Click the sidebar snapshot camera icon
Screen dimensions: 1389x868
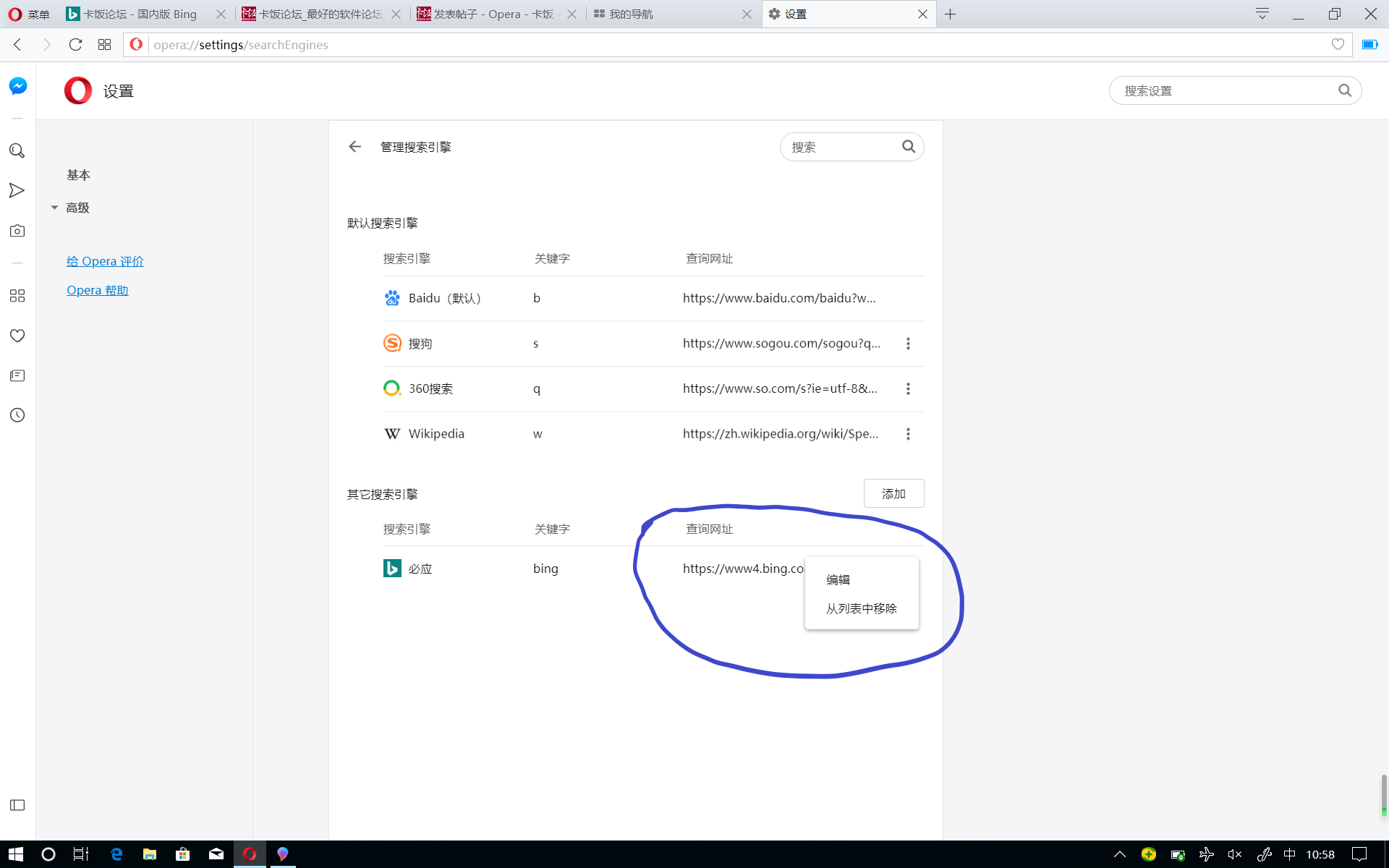[x=17, y=231]
